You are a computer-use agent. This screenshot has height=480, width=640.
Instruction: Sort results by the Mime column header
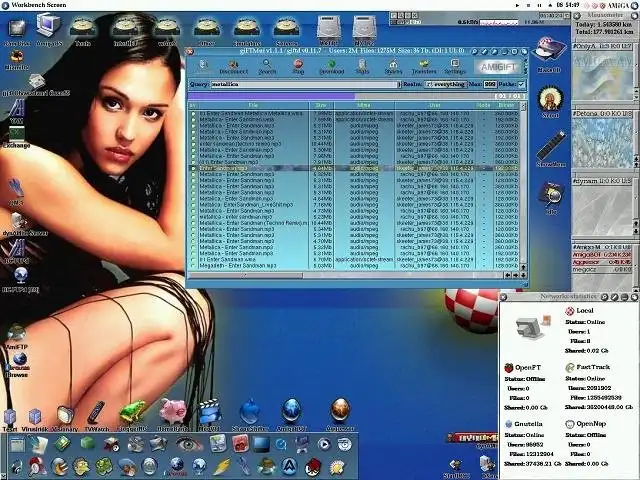pyautogui.click(x=364, y=105)
